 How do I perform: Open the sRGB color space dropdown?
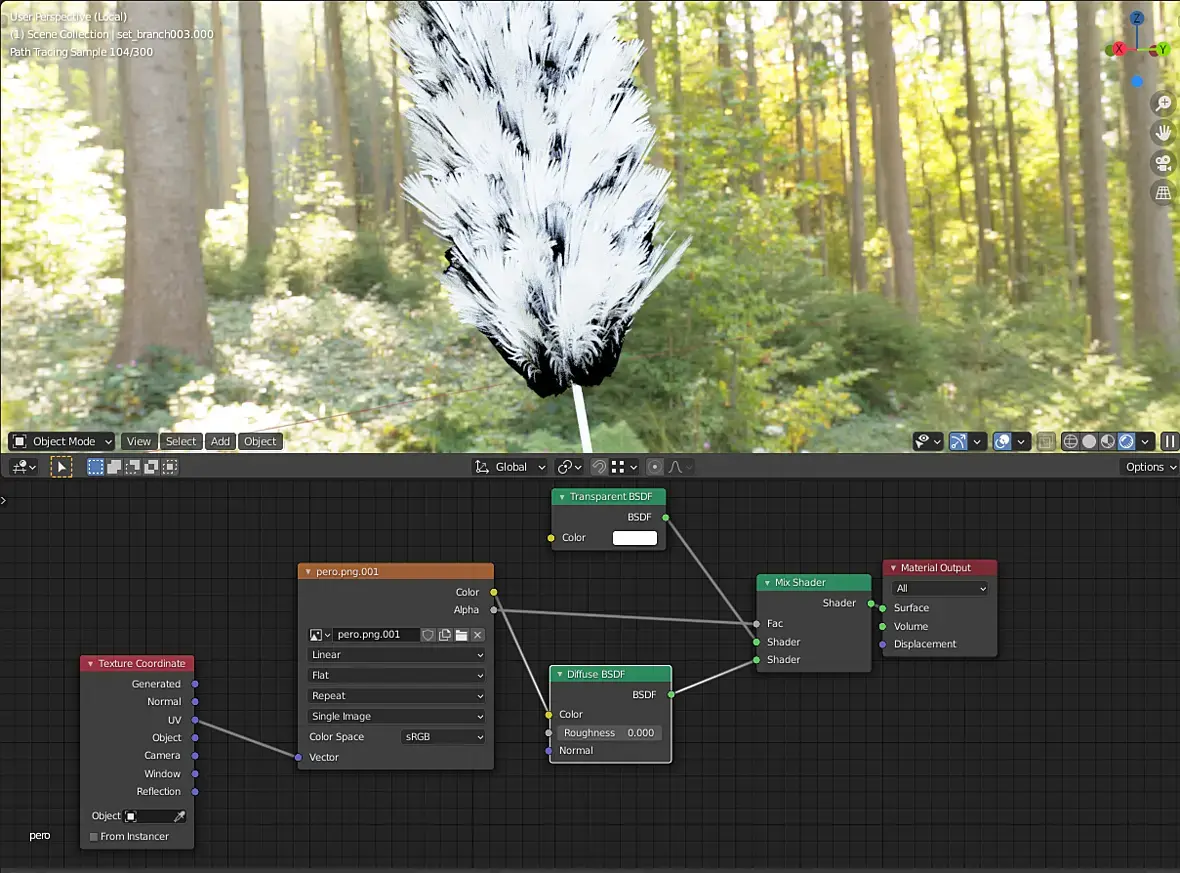443,738
